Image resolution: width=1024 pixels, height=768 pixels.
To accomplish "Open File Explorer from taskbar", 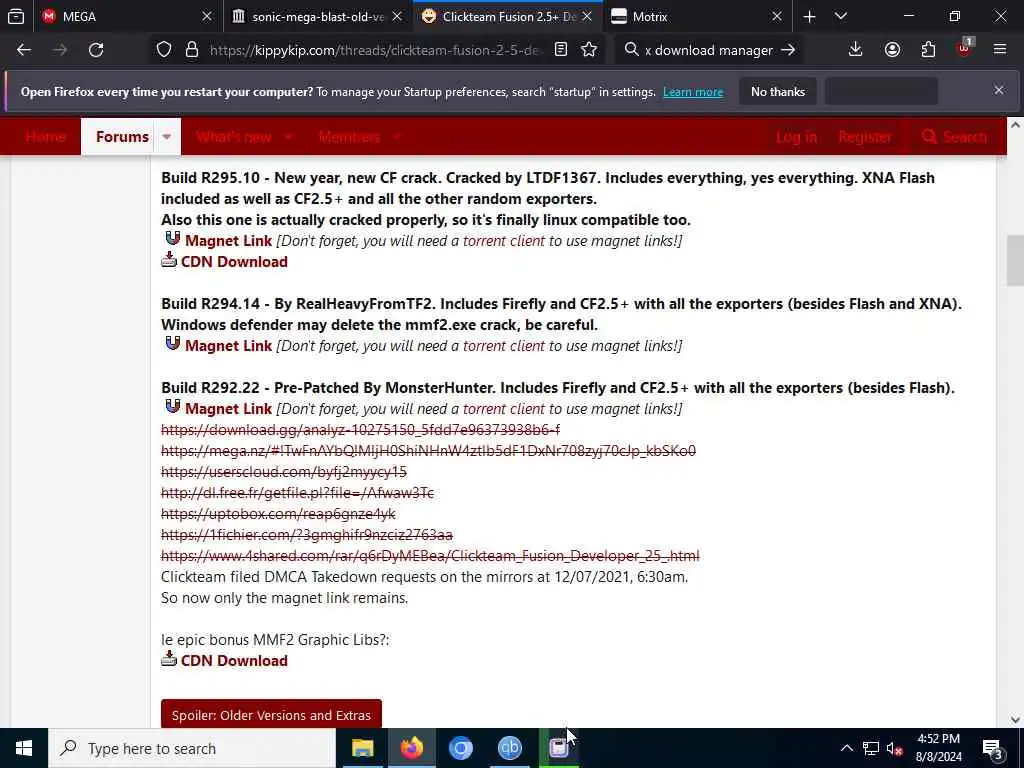I will pyautogui.click(x=362, y=748).
